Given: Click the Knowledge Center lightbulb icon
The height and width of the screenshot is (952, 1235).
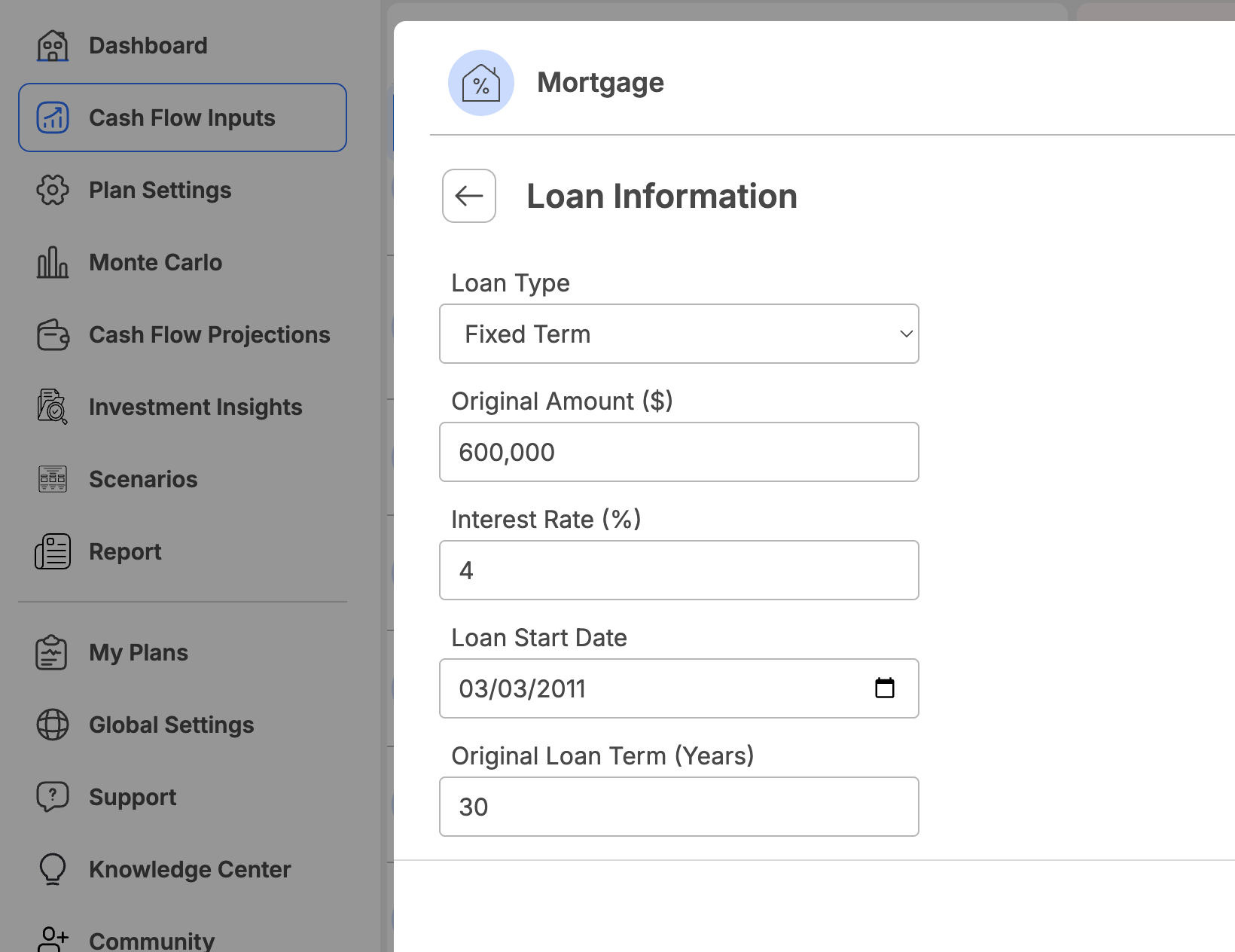Looking at the screenshot, I should [53, 869].
